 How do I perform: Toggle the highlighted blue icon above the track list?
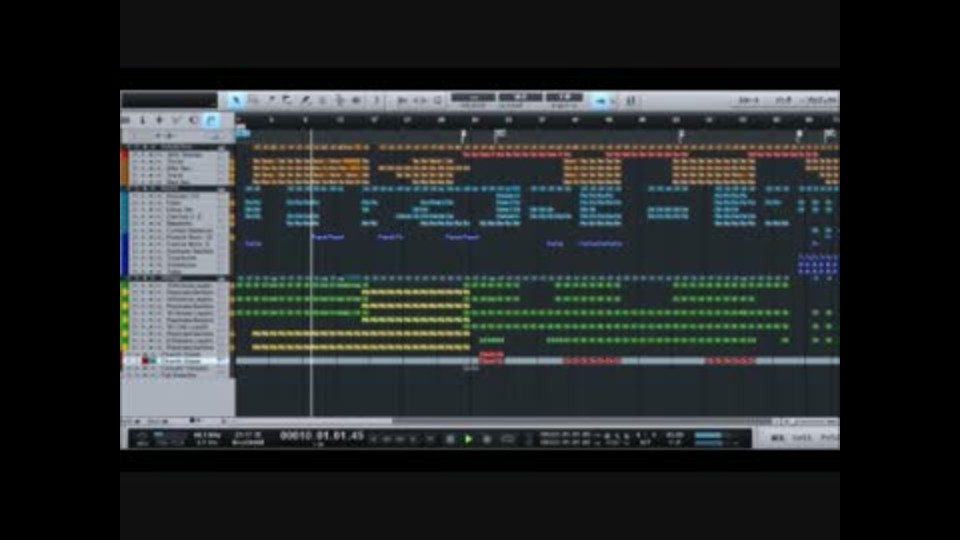(211, 120)
